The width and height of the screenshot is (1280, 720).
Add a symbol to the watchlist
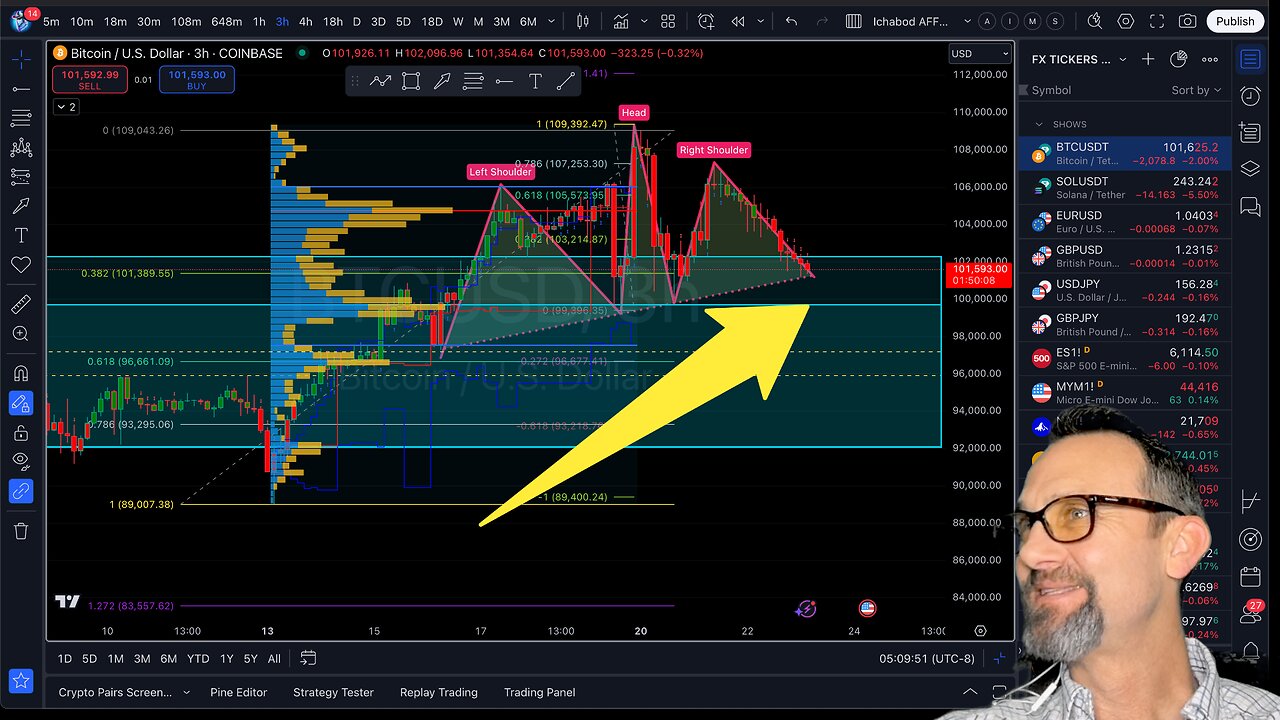pyautogui.click(x=1148, y=59)
